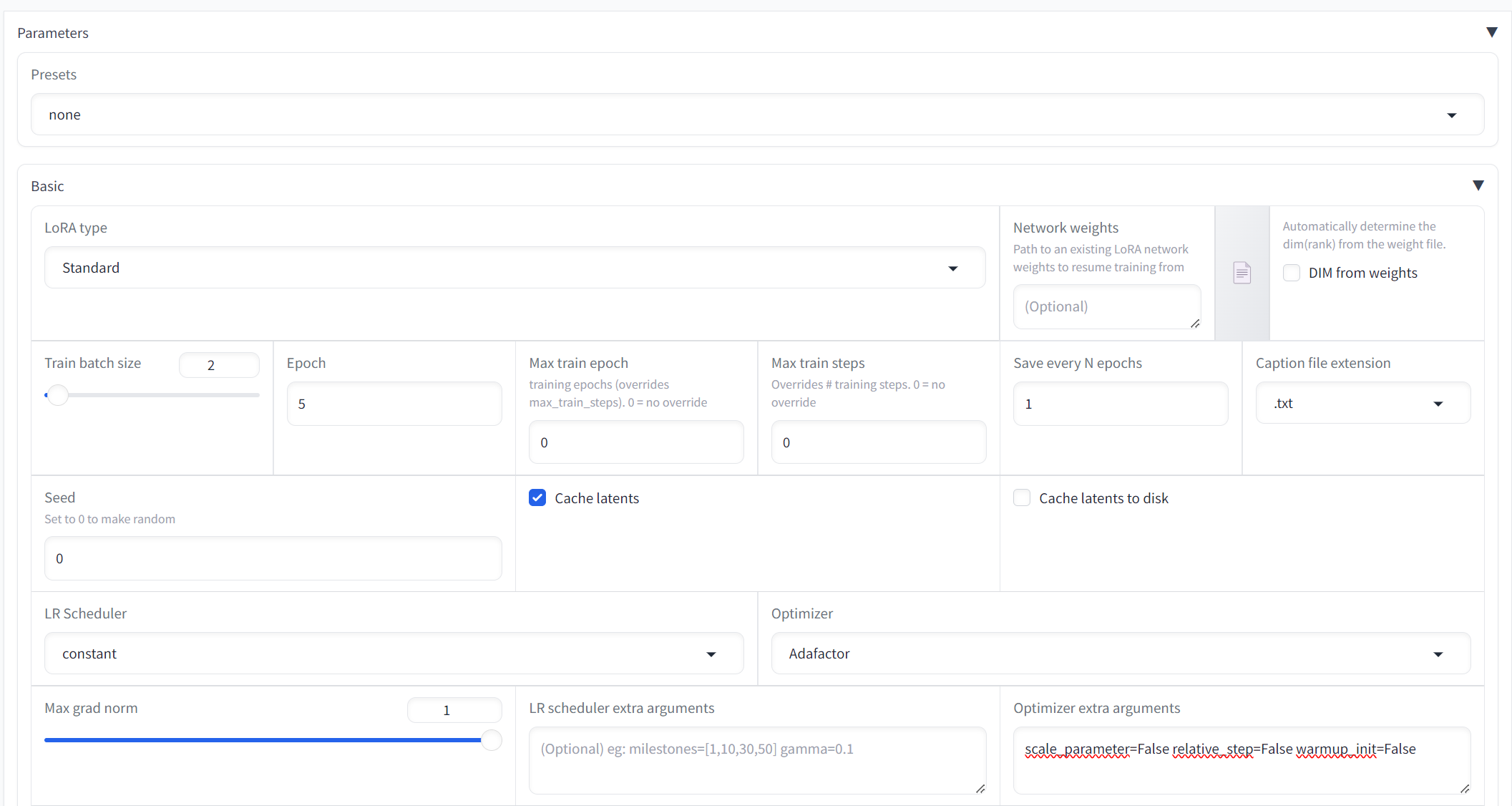Focus the Max train steps field
The width and height of the screenshot is (1512, 806).
[878, 442]
